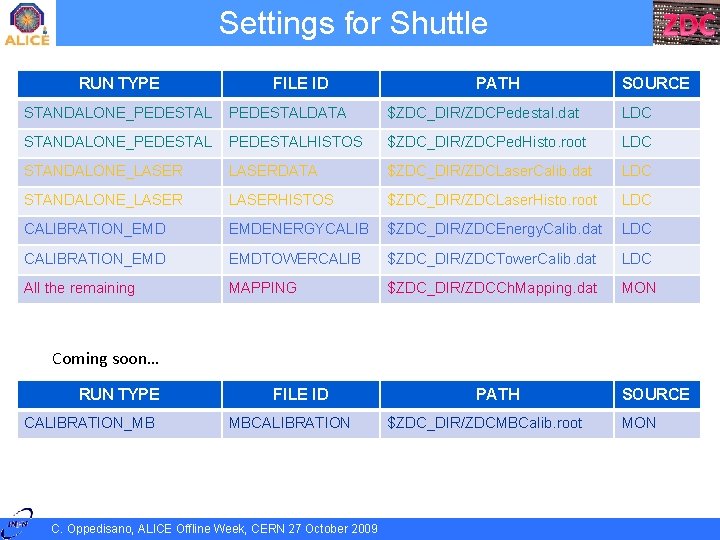Click FILE ID header above PEDESTALDATA
This screenshot has height=540, width=720.
(301, 84)
